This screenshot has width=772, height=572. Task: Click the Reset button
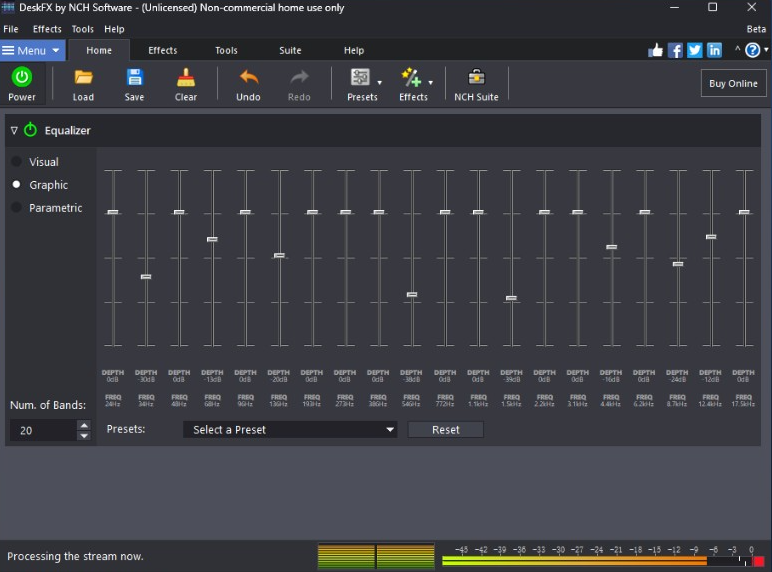click(445, 430)
